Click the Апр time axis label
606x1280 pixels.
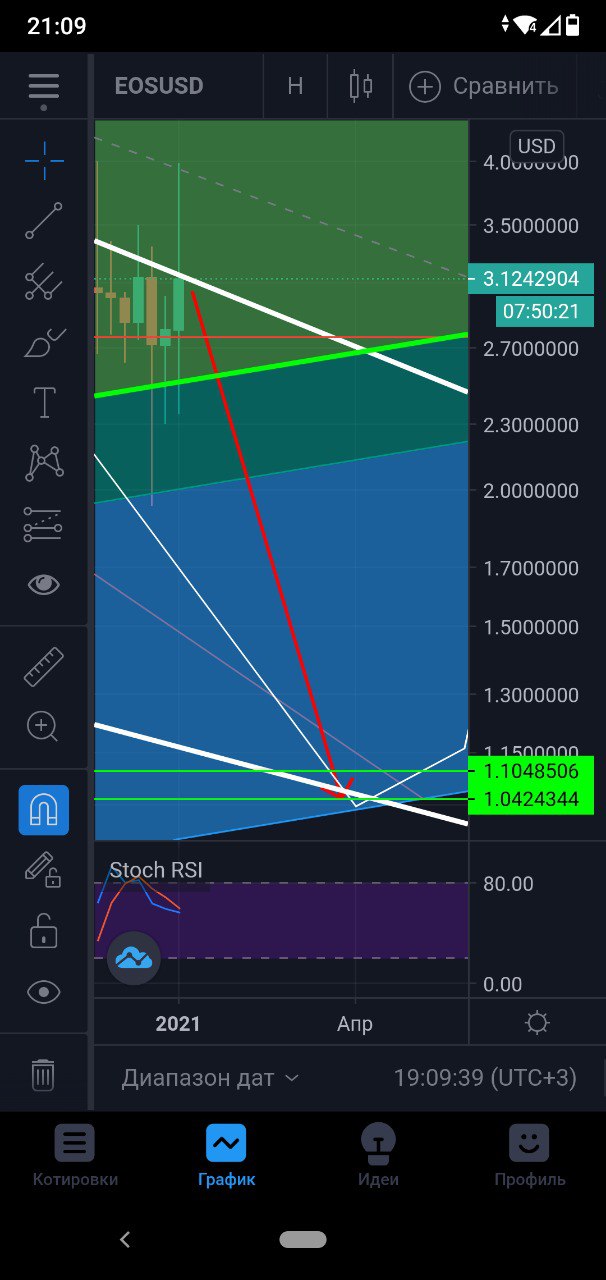(x=355, y=1023)
